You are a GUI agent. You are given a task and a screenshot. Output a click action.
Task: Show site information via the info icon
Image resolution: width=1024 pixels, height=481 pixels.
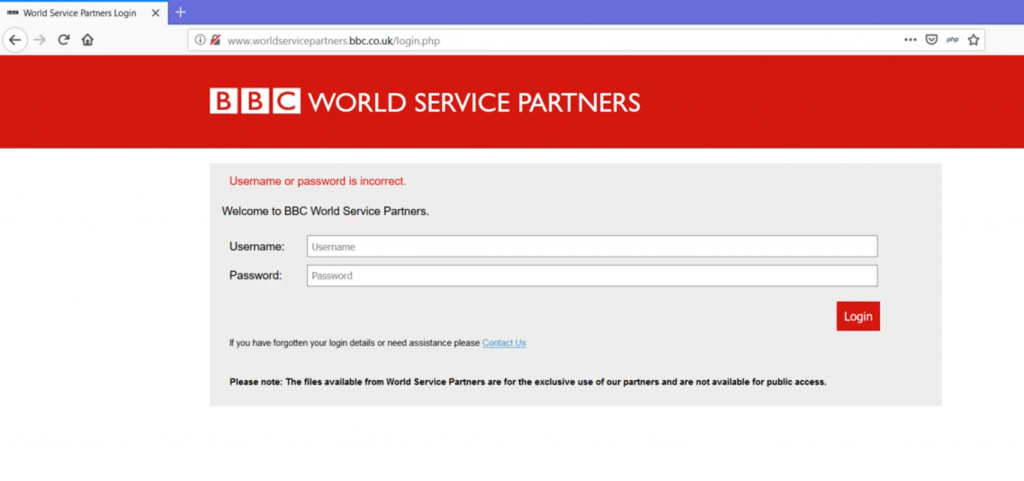click(x=200, y=40)
